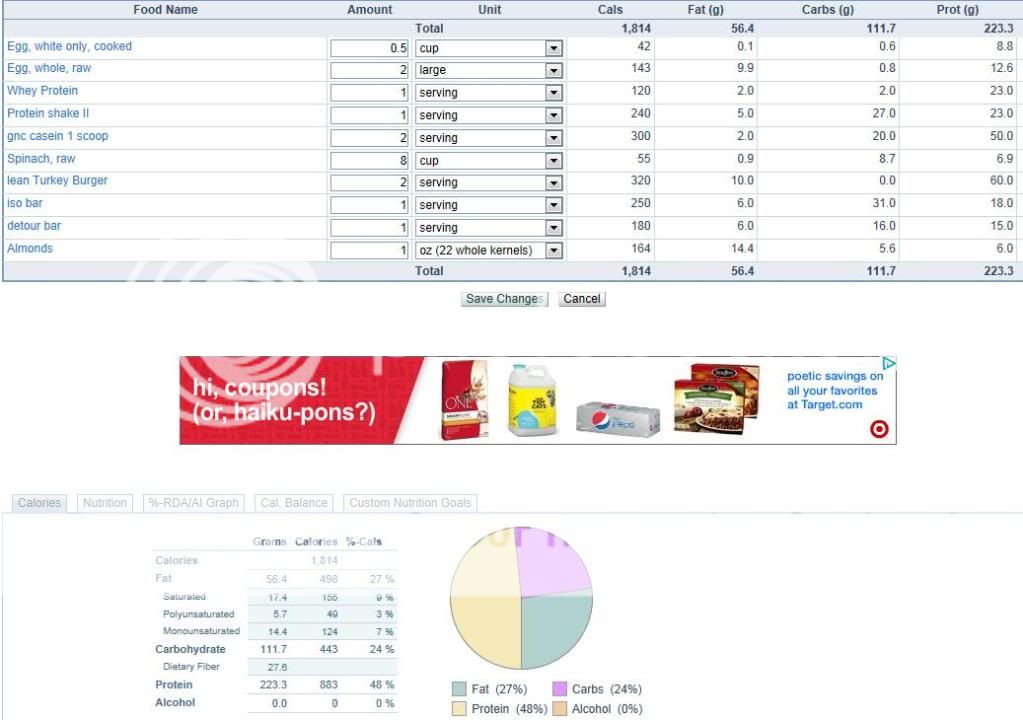Switch to the Nutrition tab
The width and height of the screenshot is (1023, 720).
click(104, 503)
